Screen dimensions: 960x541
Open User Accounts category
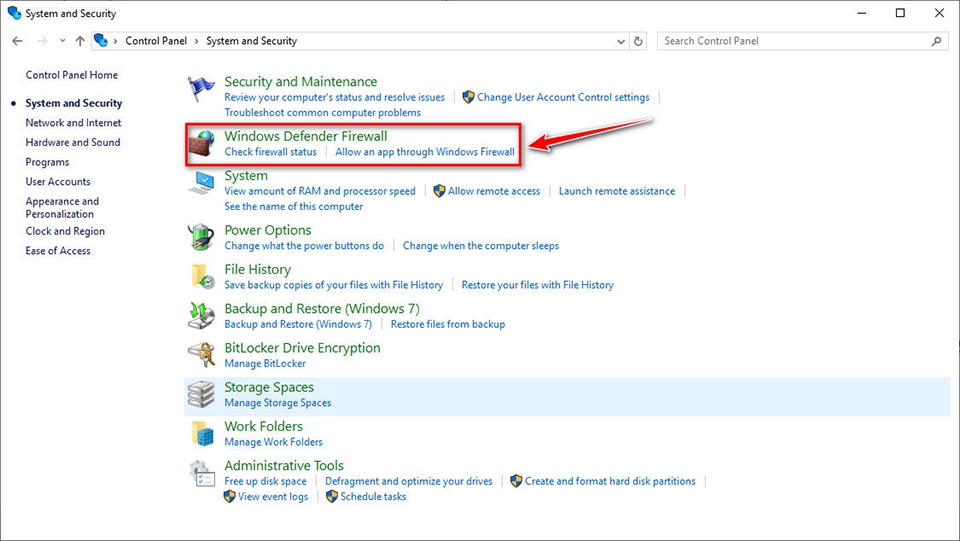(x=58, y=182)
